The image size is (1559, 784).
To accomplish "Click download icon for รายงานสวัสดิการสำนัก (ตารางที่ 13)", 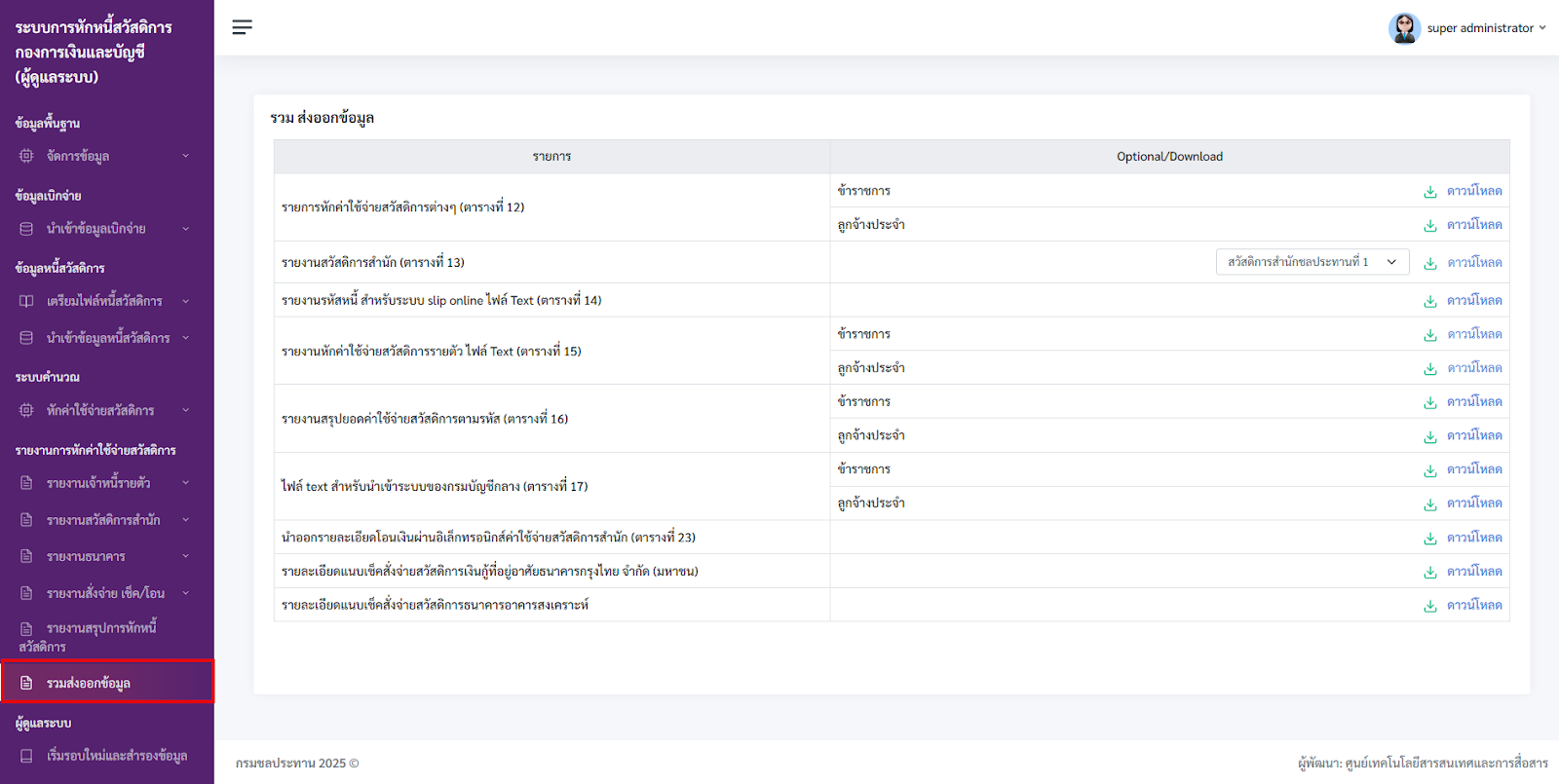I will [1430, 263].
